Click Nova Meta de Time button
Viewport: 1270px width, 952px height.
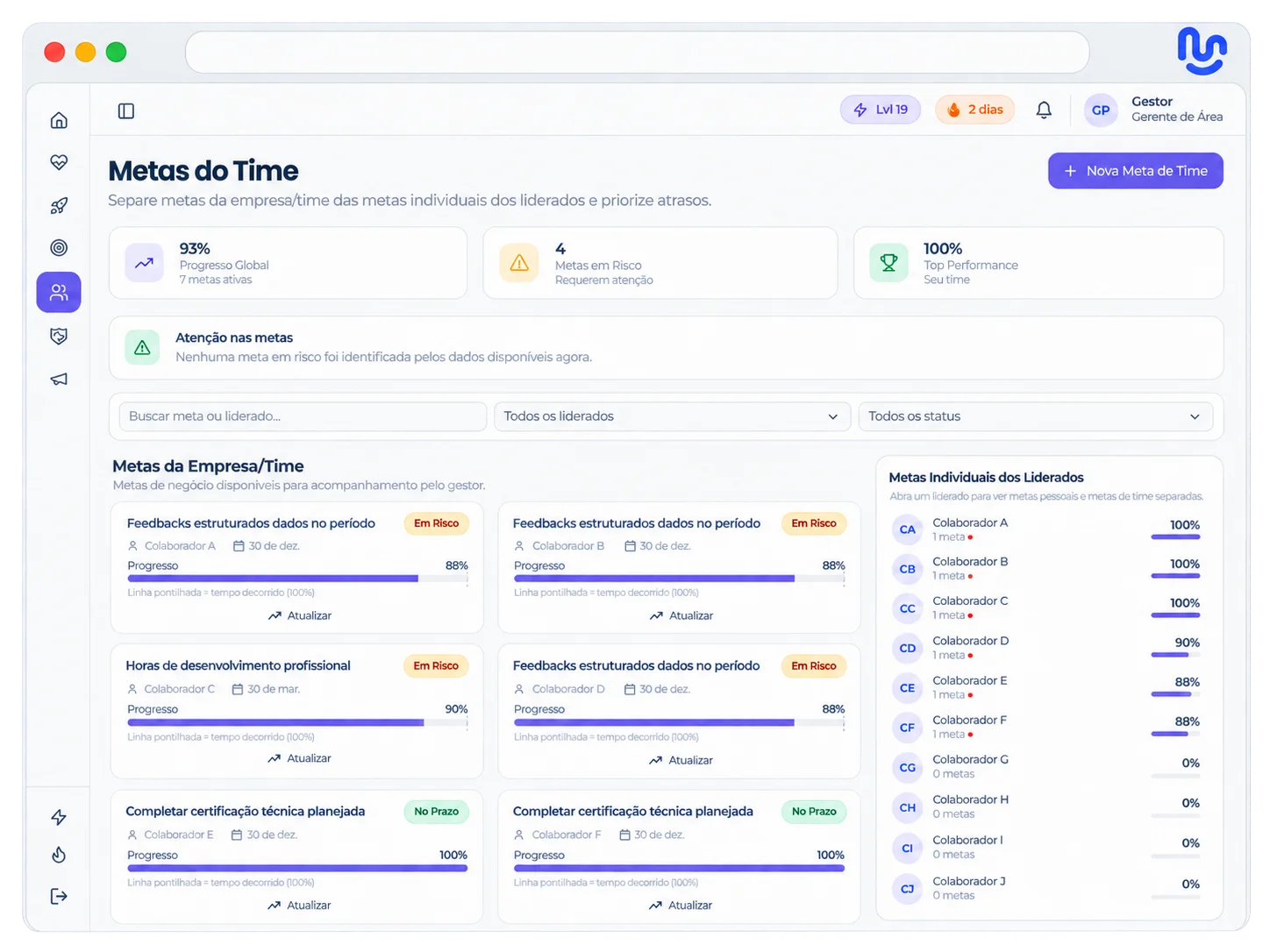[1136, 171]
